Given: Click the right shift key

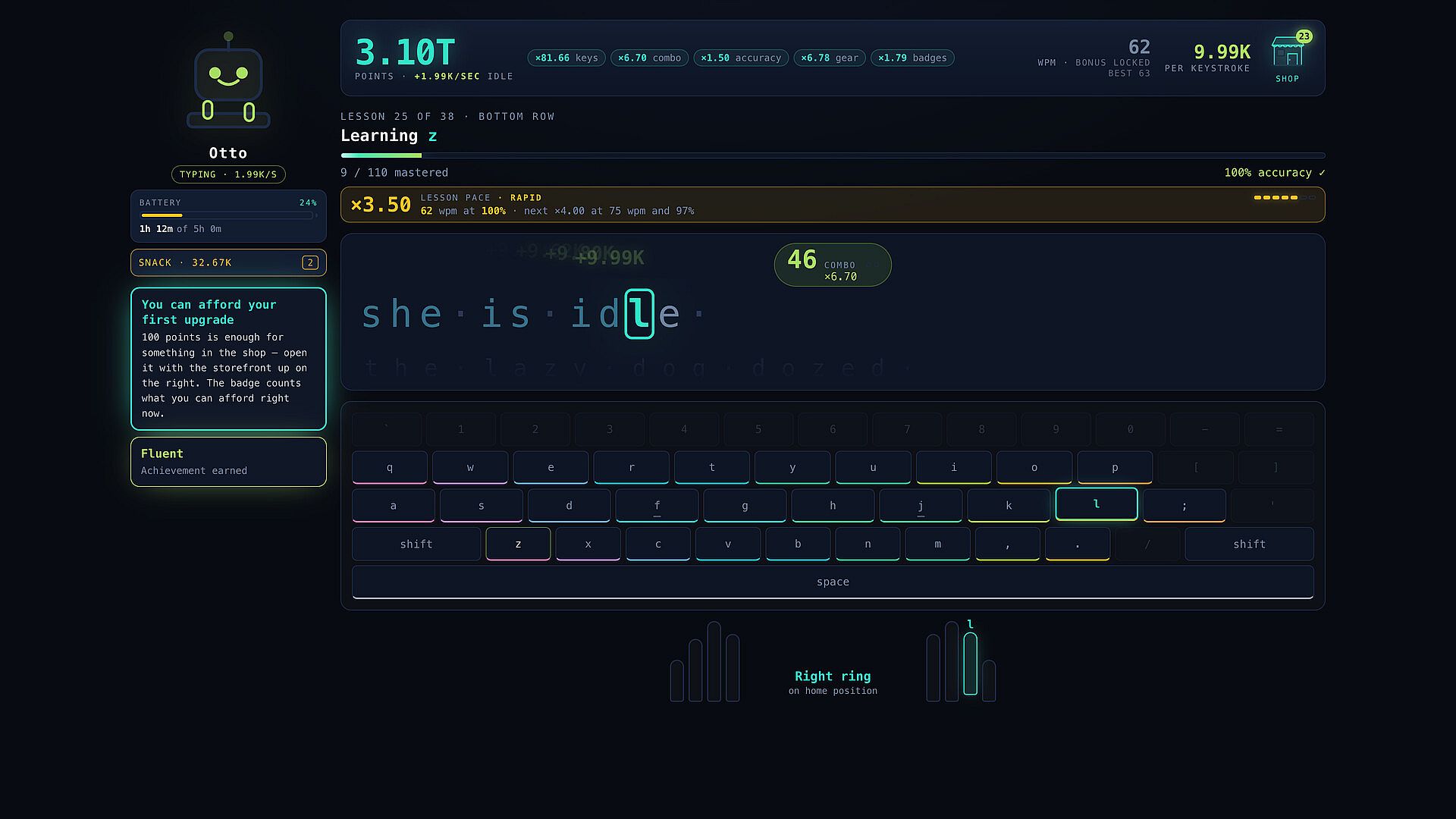Looking at the screenshot, I should (1249, 544).
